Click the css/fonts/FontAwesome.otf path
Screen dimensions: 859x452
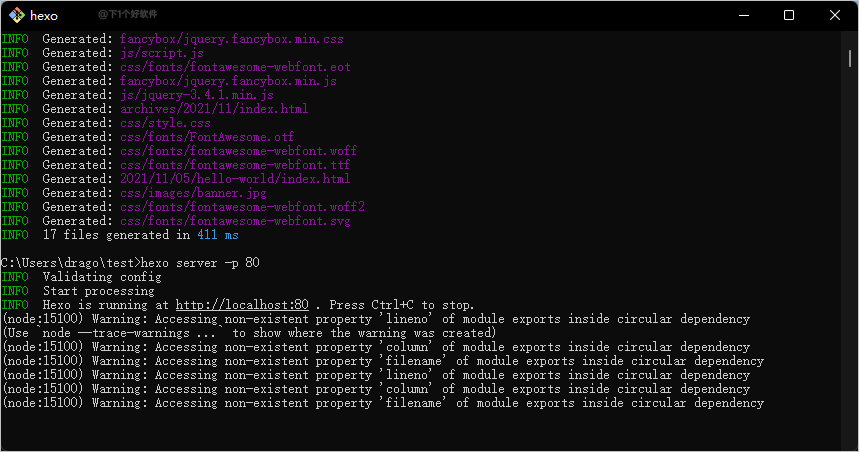pos(207,137)
